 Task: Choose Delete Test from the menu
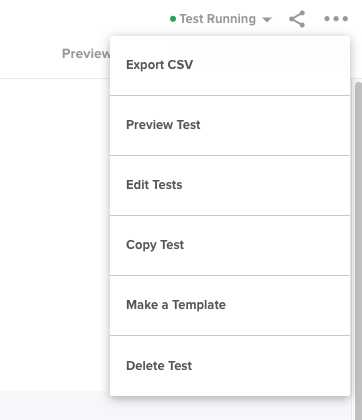[x=230, y=366]
